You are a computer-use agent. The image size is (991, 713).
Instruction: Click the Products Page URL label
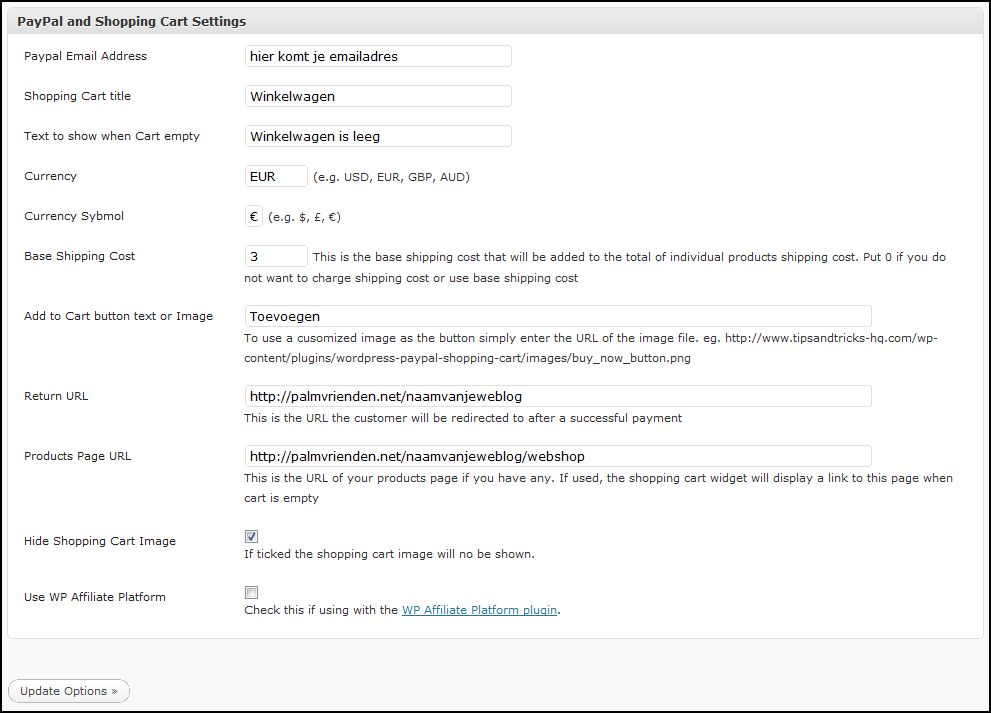click(x=78, y=456)
